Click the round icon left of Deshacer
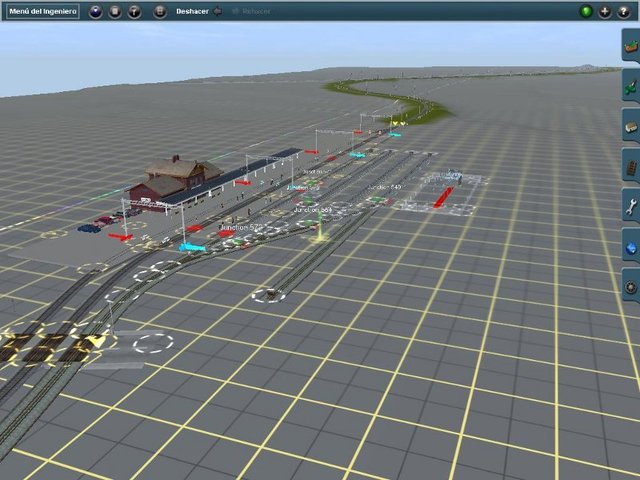The image size is (640, 480). point(160,11)
